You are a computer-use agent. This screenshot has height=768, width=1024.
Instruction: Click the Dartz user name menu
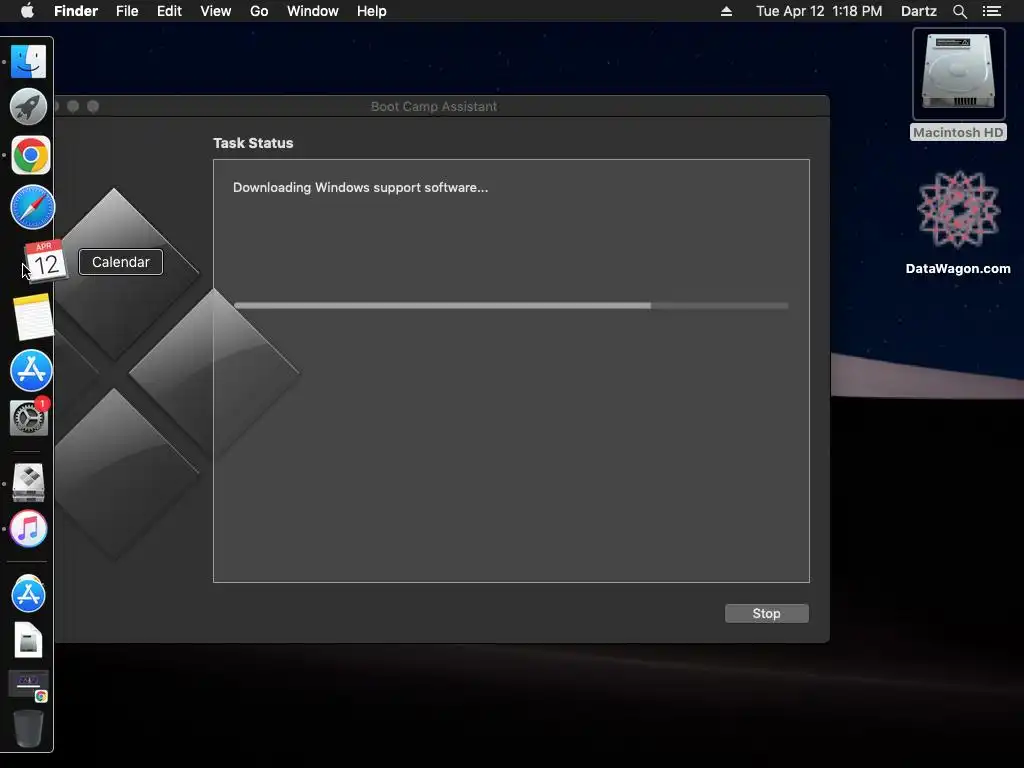point(918,11)
